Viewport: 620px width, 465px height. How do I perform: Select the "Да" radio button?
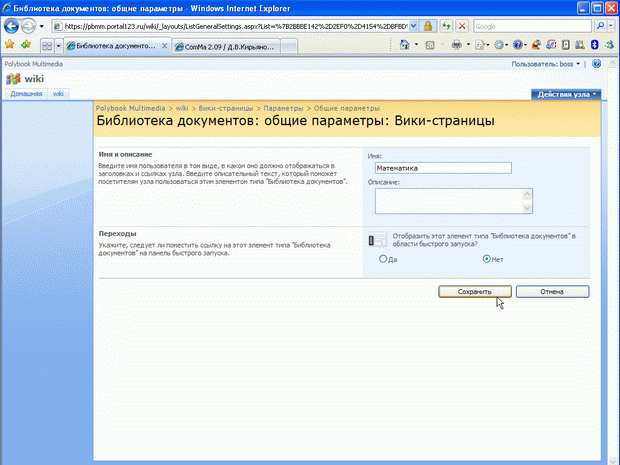coord(383,259)
